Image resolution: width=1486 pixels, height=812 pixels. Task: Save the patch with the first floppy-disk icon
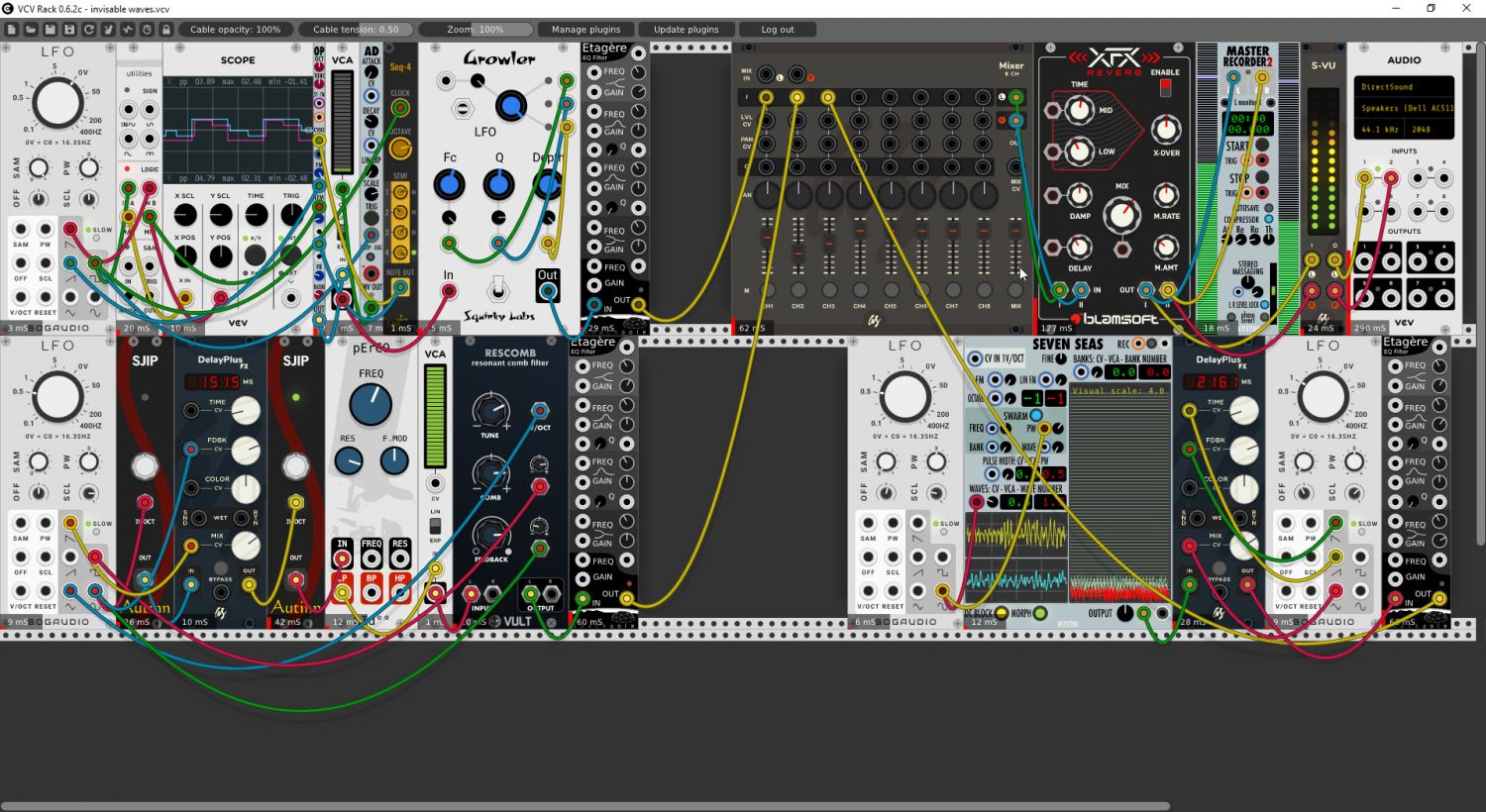[x=50, y=30]
